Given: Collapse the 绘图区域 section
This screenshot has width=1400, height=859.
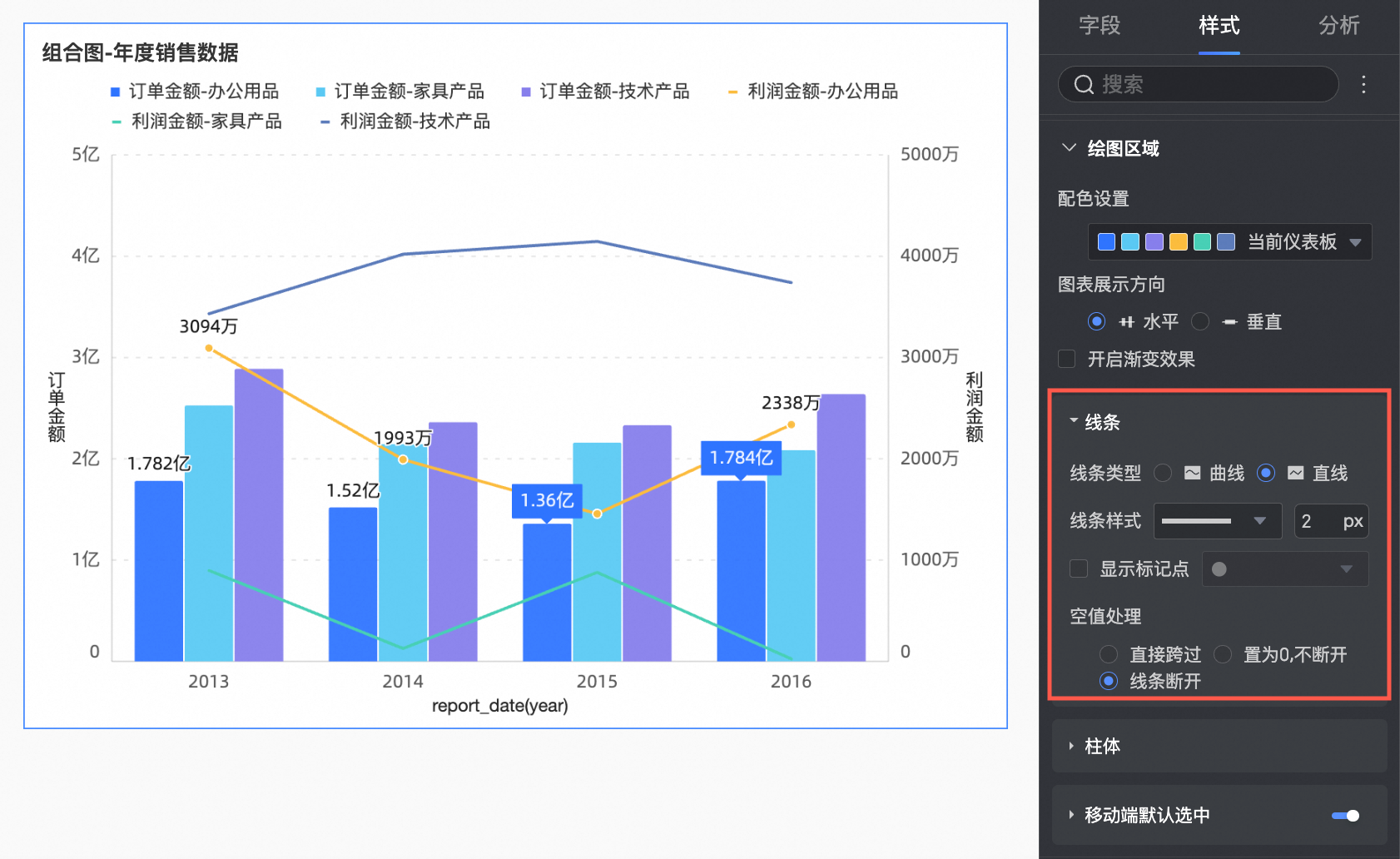Looking at the screenshot, I should click(1069, 147).
